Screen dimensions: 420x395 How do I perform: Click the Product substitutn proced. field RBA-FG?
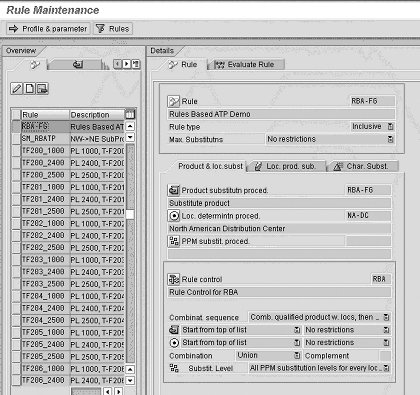[x=368, y=190]
